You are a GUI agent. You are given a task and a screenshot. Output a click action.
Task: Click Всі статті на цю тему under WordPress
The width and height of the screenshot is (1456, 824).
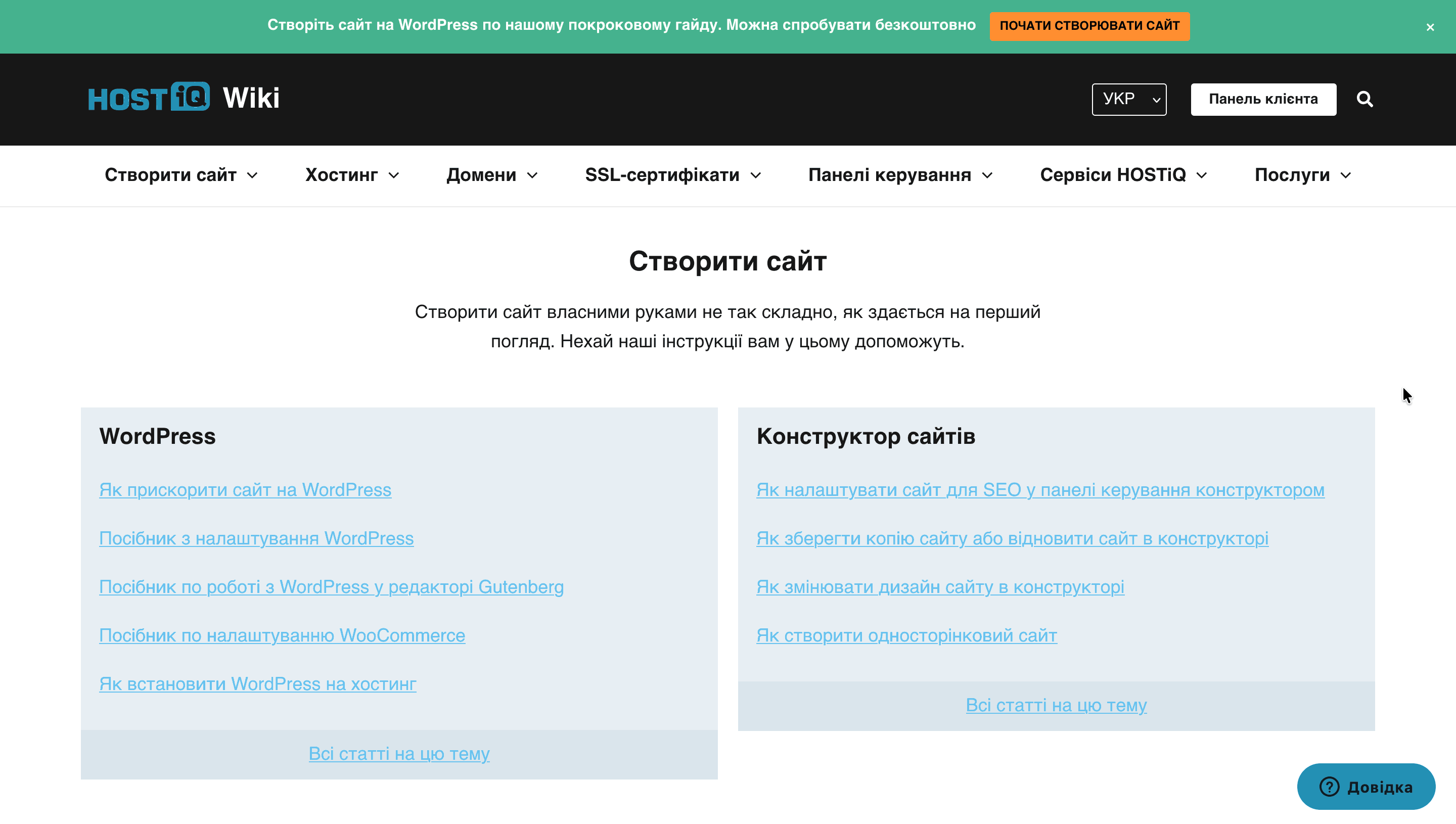pos(399,753)
